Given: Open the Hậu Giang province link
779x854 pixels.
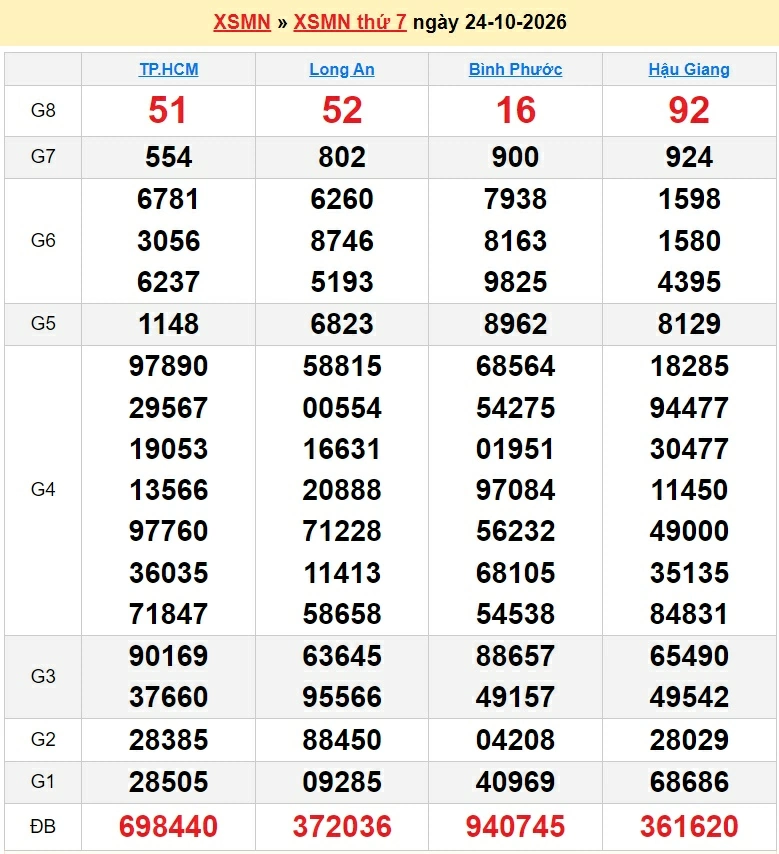Looking at the screenshot, I should [x=689, y=69].
